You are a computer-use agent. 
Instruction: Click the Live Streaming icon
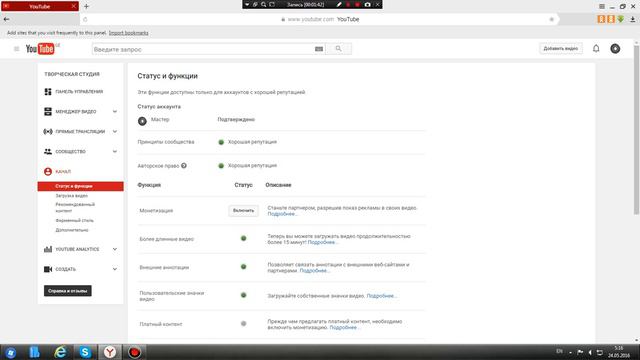point(48,131)
